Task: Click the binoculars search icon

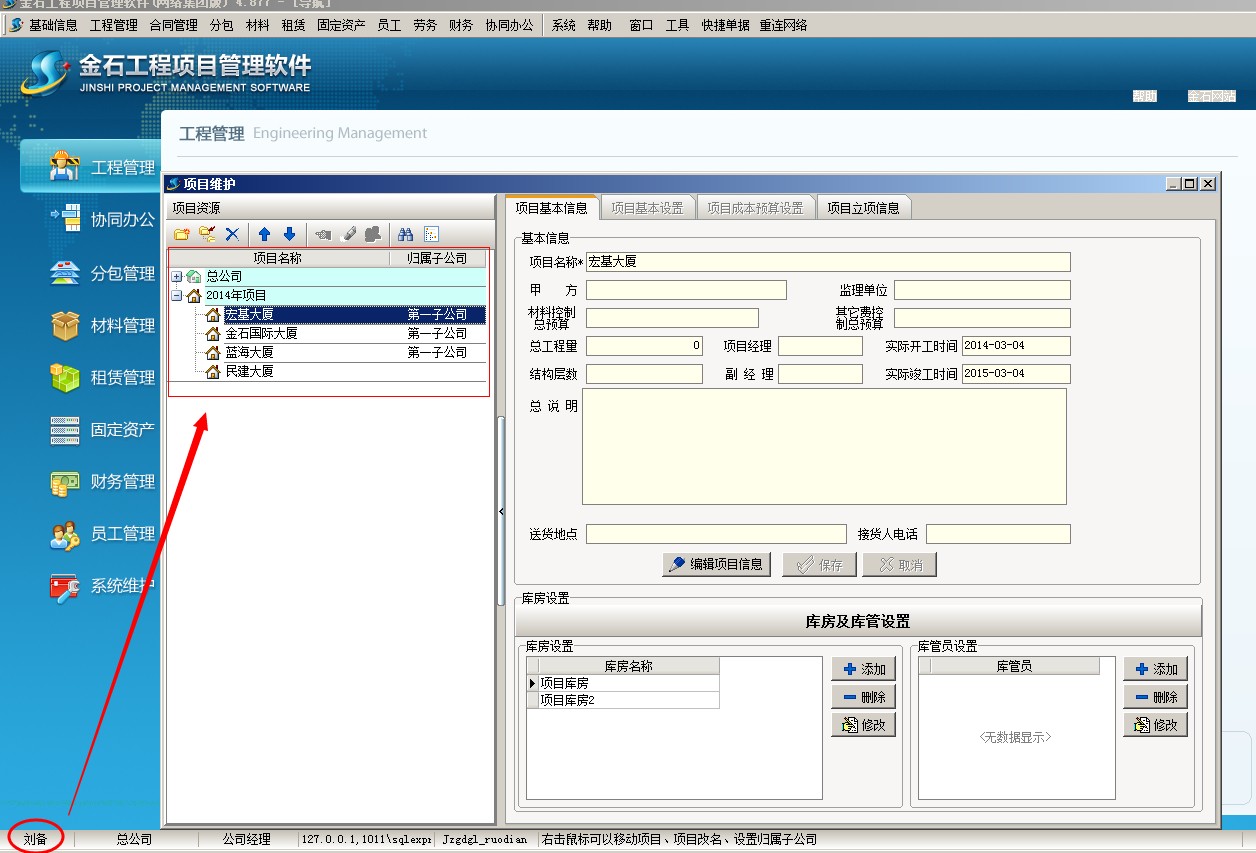Action: [405, 234]
